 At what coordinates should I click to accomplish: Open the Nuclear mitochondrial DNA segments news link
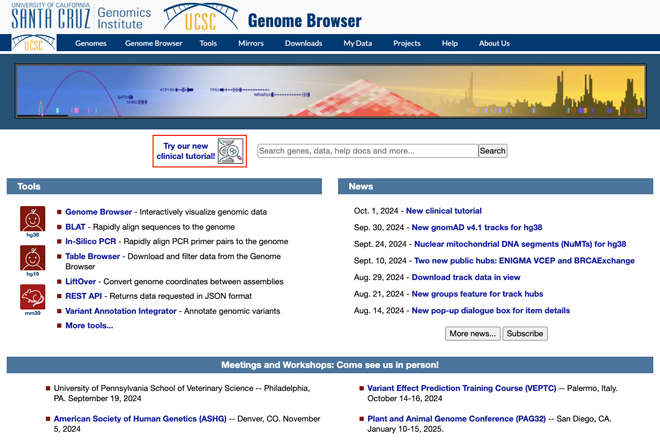point(520,244)
